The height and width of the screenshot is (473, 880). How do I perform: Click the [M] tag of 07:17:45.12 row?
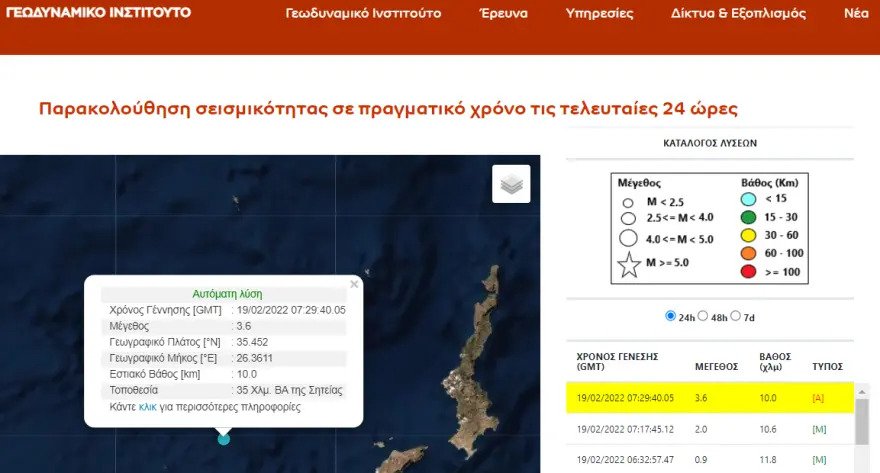coord(819,429)
